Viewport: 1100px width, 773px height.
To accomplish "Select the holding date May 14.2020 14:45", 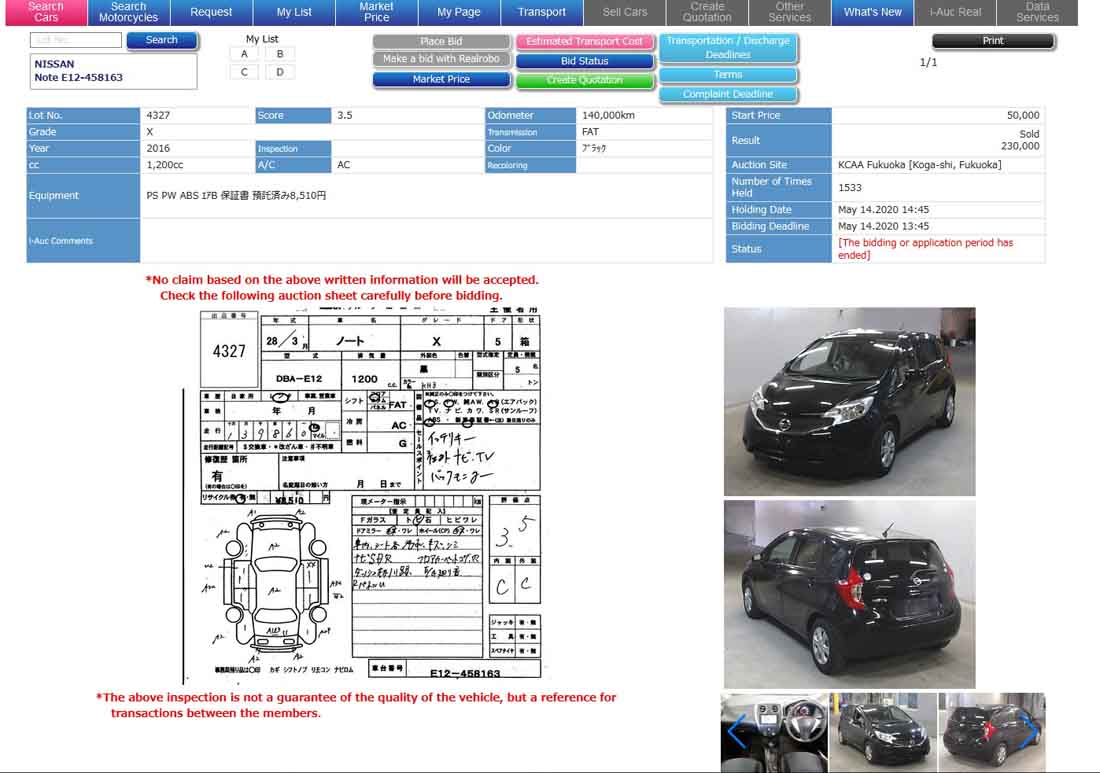I will point(883,210).
